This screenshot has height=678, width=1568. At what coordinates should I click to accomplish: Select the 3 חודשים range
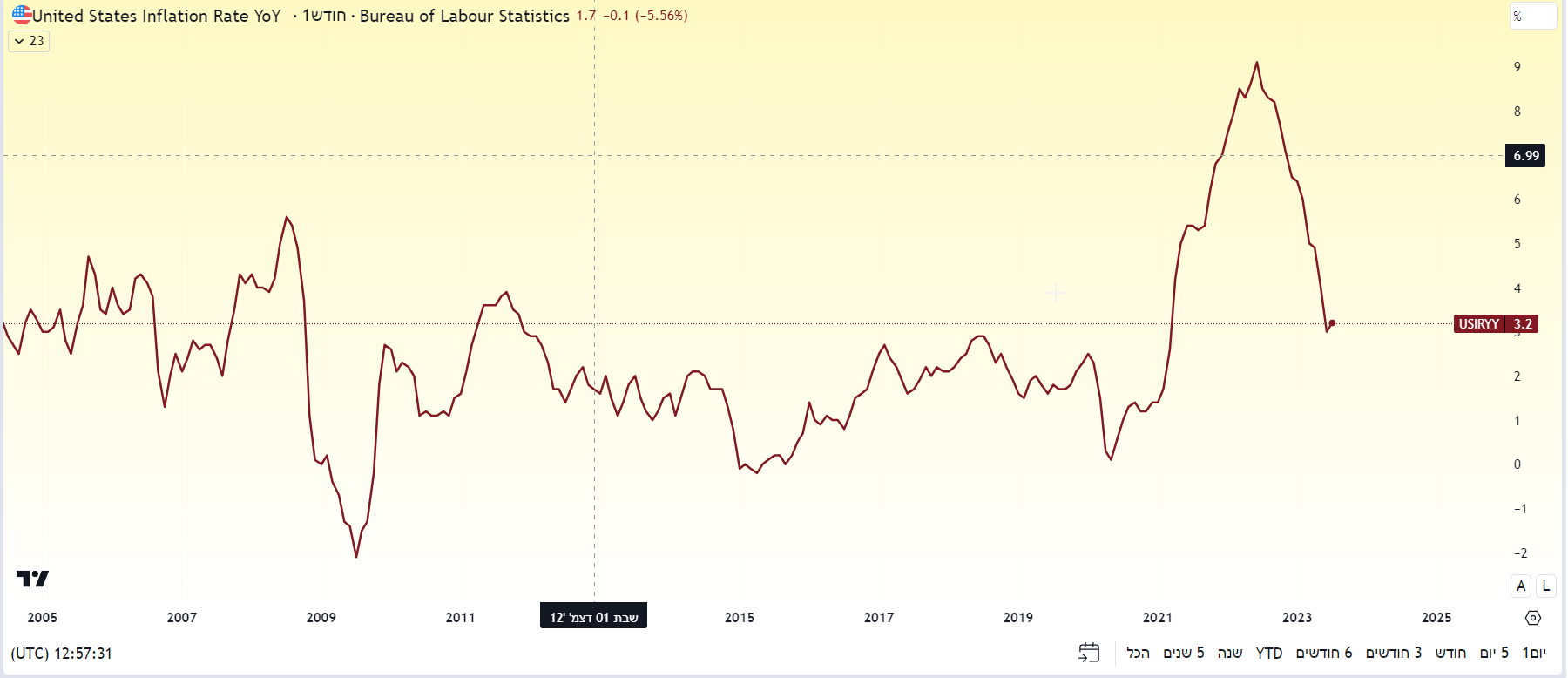tap(1394, 654)
